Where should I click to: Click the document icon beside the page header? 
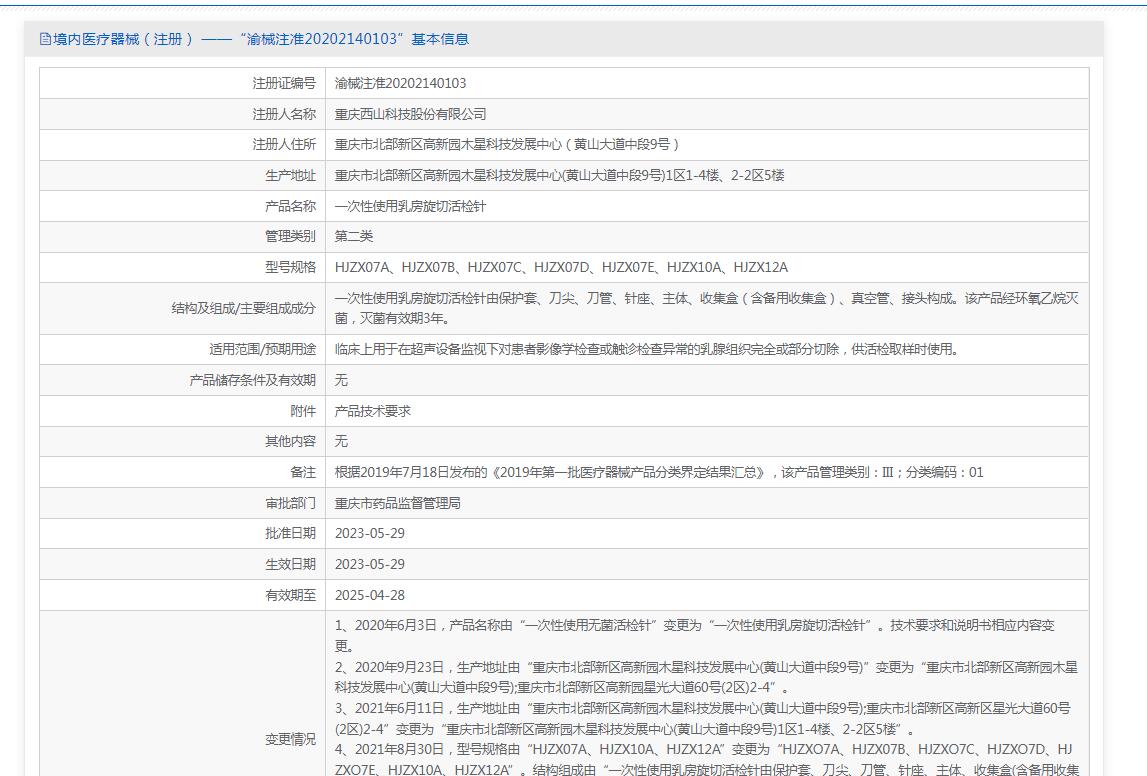coord(45,39)
